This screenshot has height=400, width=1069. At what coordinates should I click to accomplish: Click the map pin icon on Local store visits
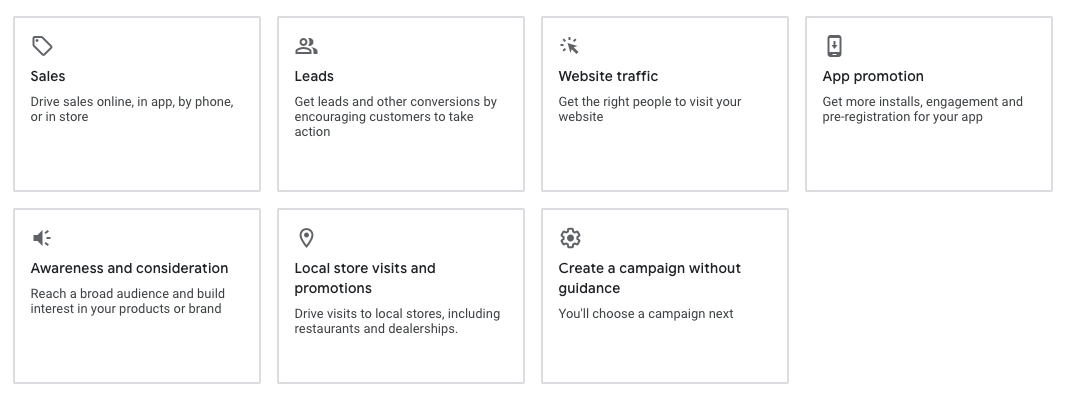click(x=306, y=238)
